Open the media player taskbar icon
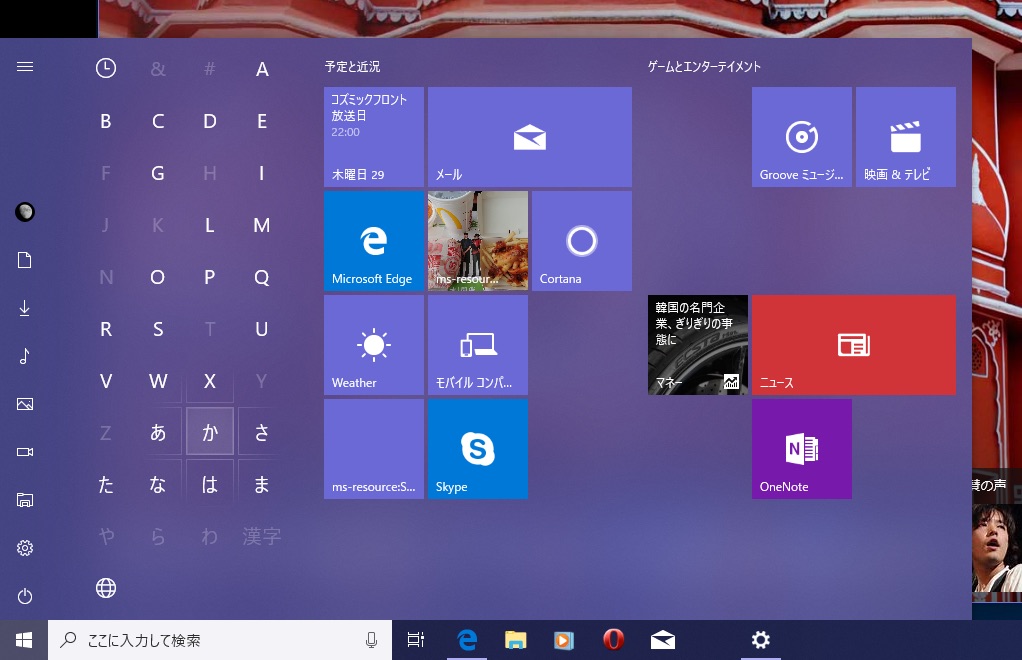The image size is (1022, 660). [564, 640]
